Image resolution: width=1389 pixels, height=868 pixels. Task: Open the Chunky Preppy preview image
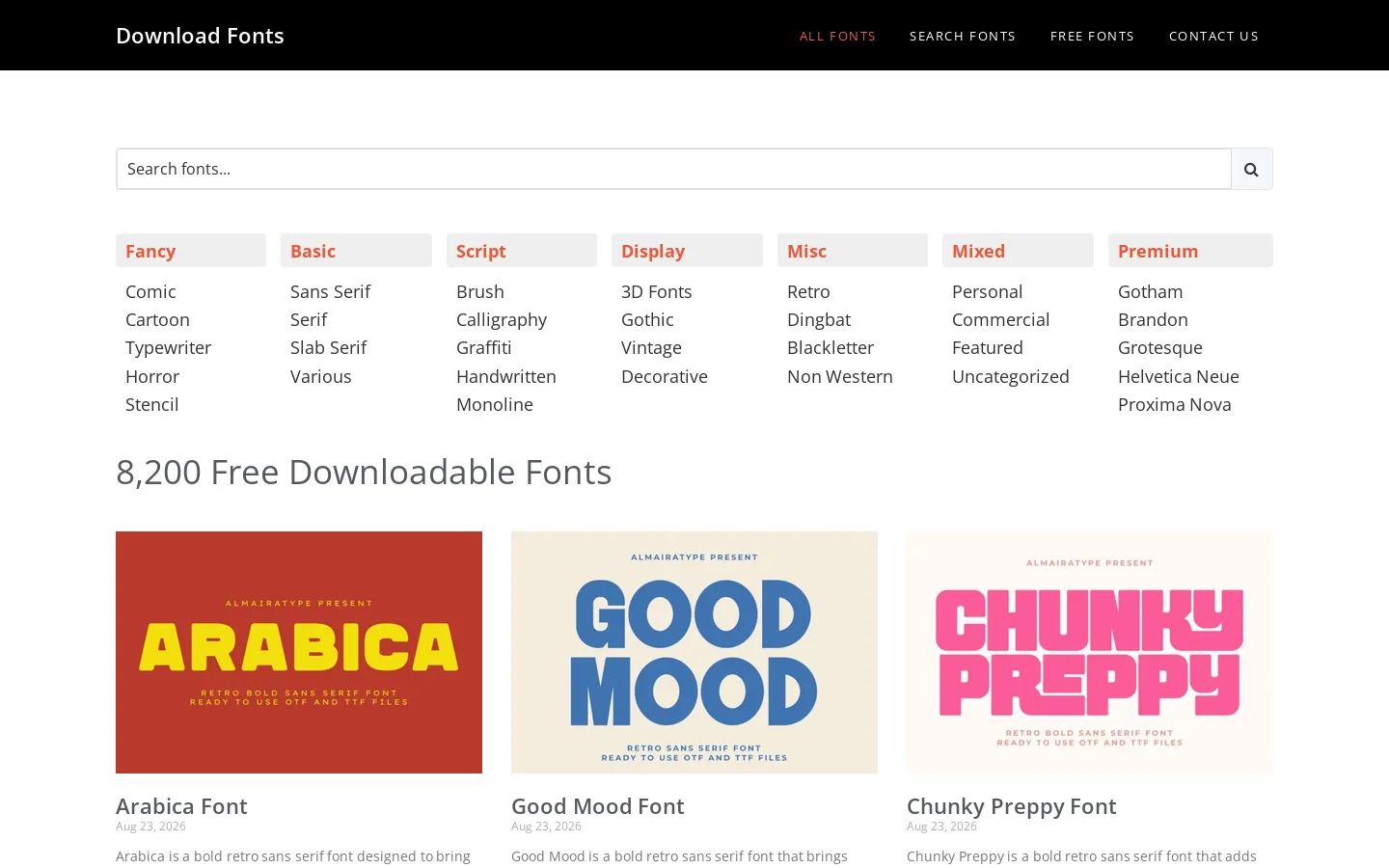[1090, 652]
